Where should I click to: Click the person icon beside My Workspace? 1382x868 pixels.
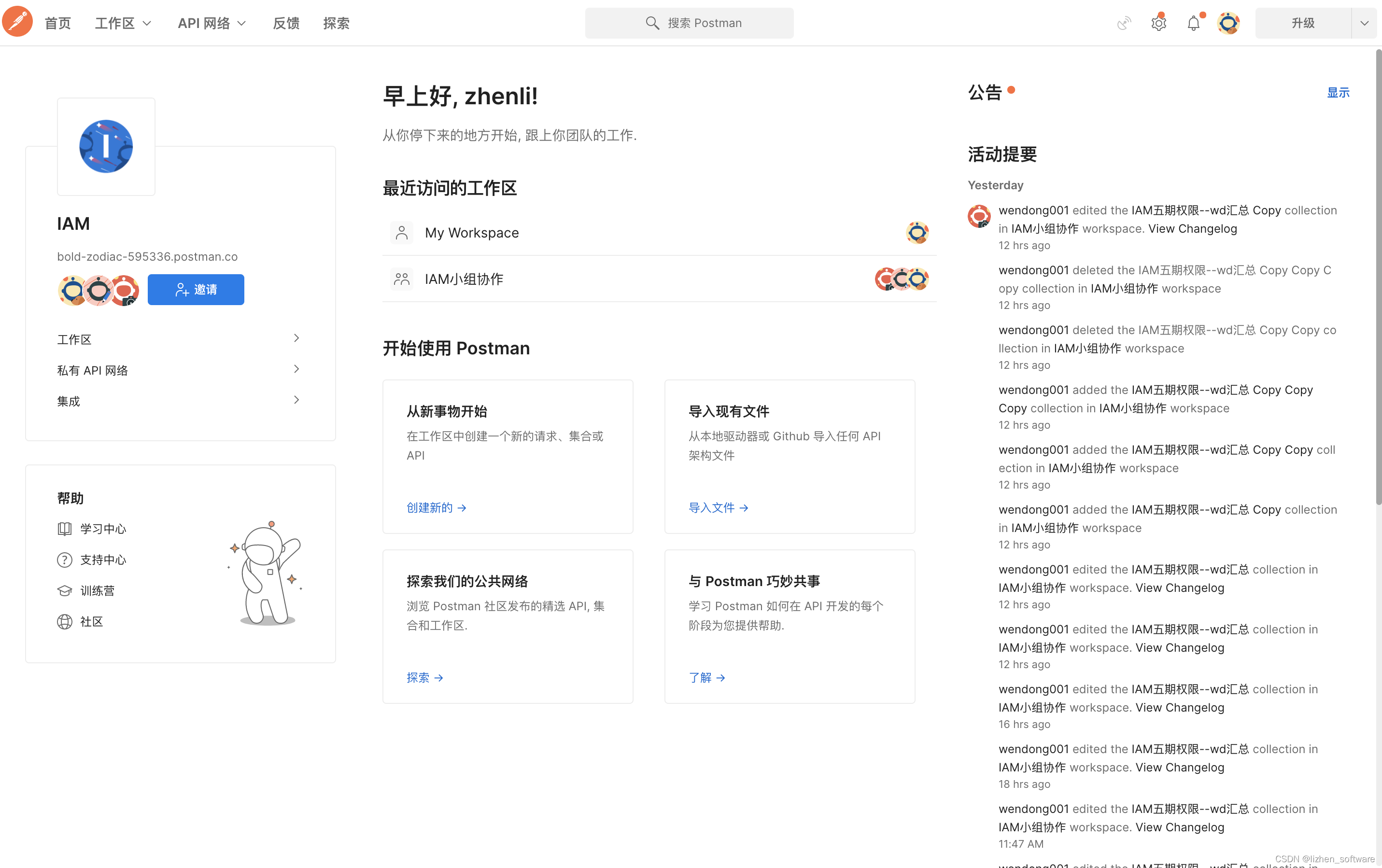(402, 232)
